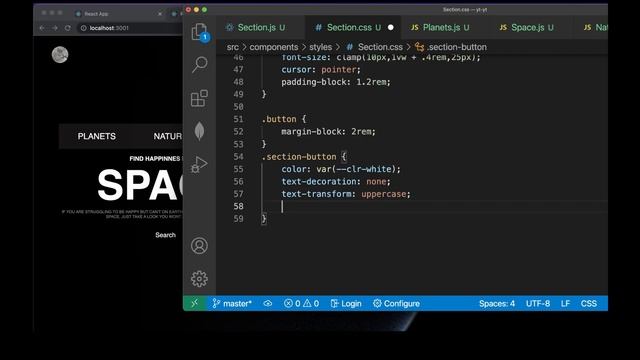
Task: Click Login in the status bar
Action: (346, 304)
